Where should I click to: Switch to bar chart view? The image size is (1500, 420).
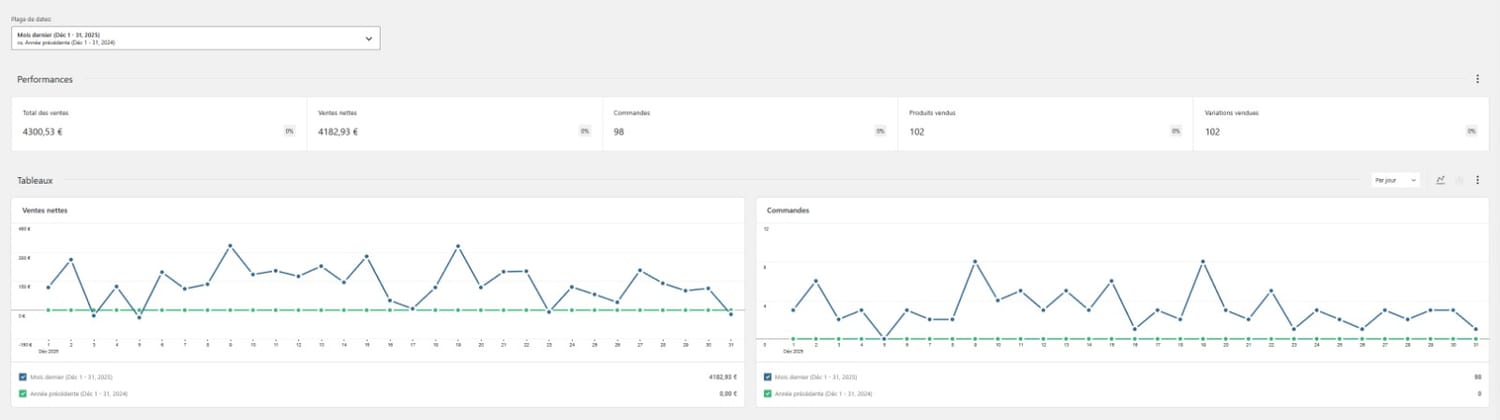pyautogui.click(x=1459, y=180)
